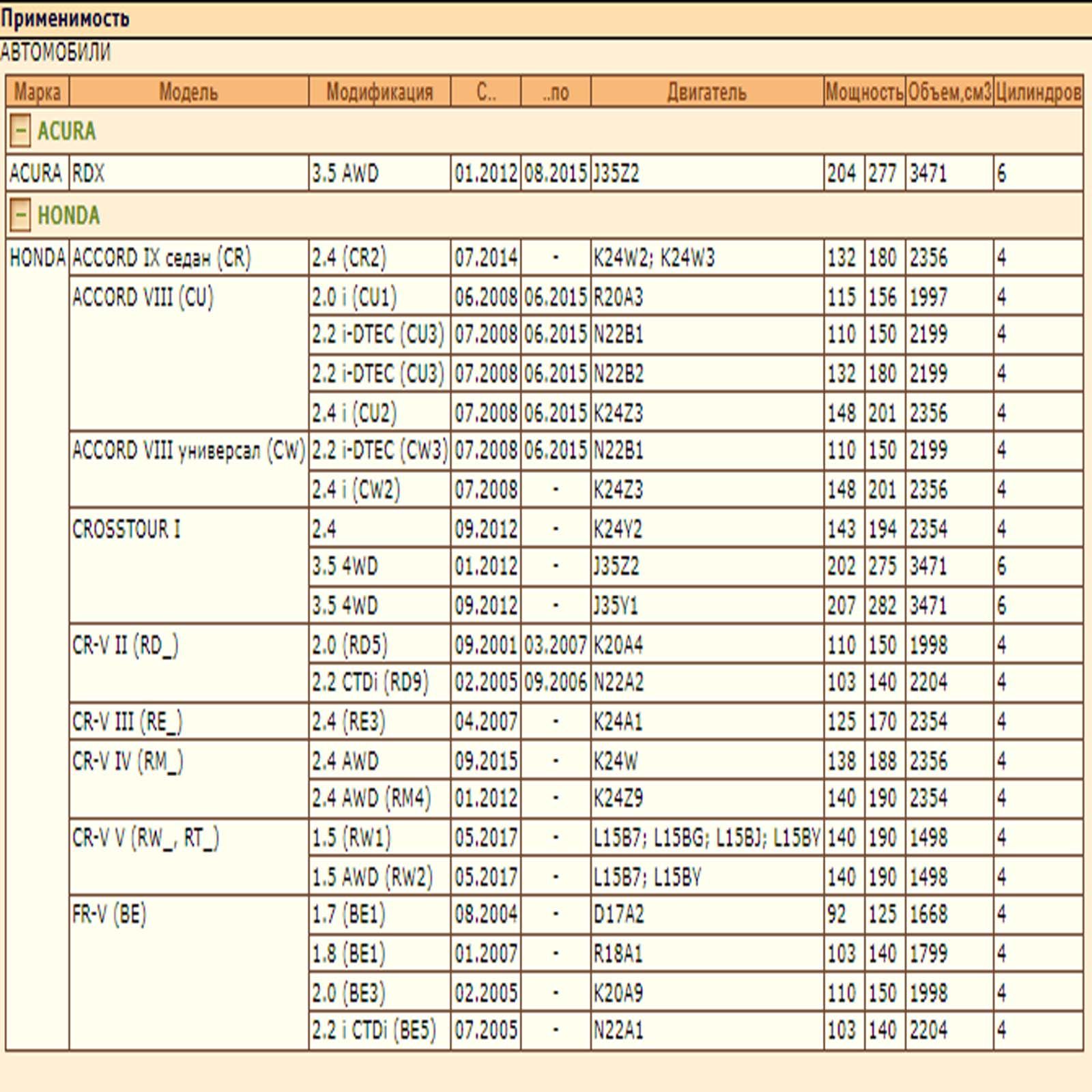Image resolution: width=1092 pixels, height=1092 pixels.
Task: Click the Марка column header
Action: [x=38, y=92]
